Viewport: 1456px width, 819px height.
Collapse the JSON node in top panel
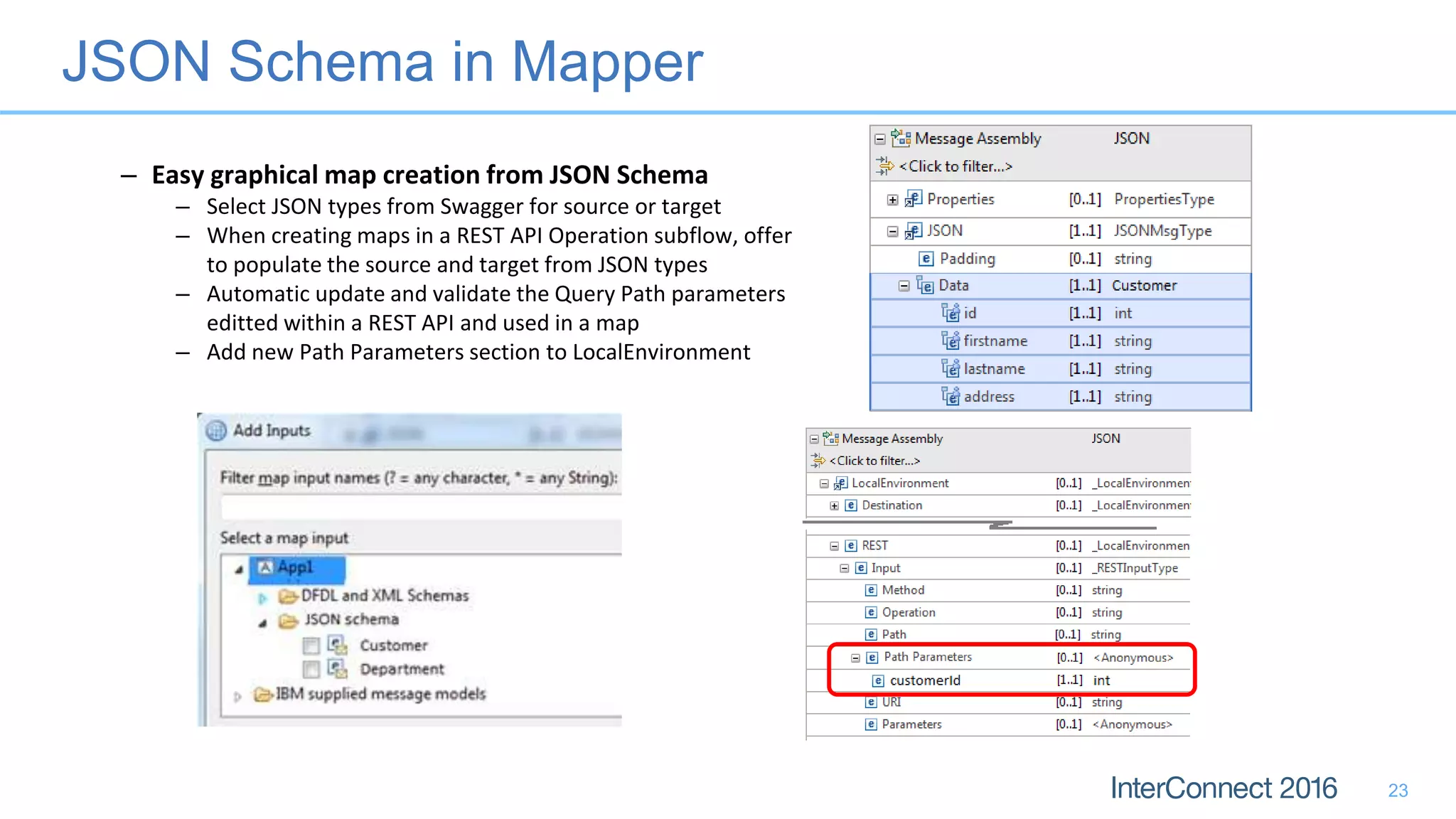point(893,232)
